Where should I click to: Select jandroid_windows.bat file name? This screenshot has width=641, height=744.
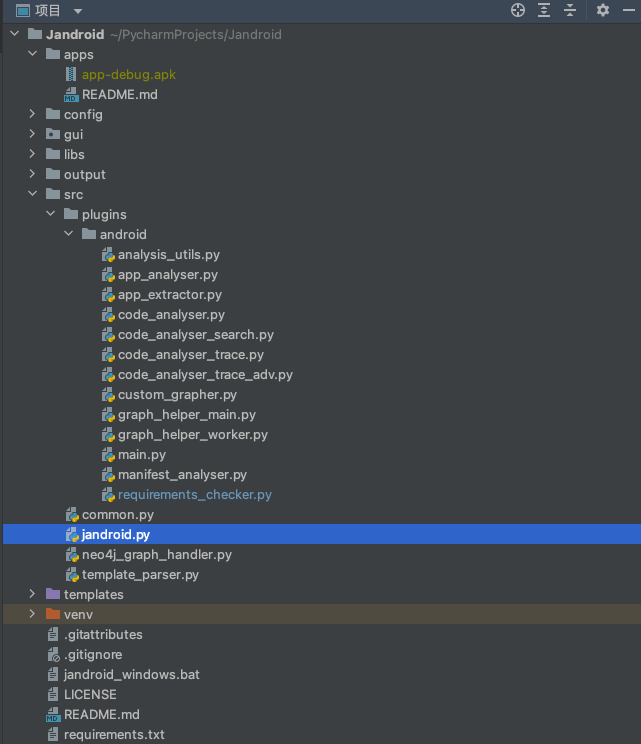tap(131, 674)
